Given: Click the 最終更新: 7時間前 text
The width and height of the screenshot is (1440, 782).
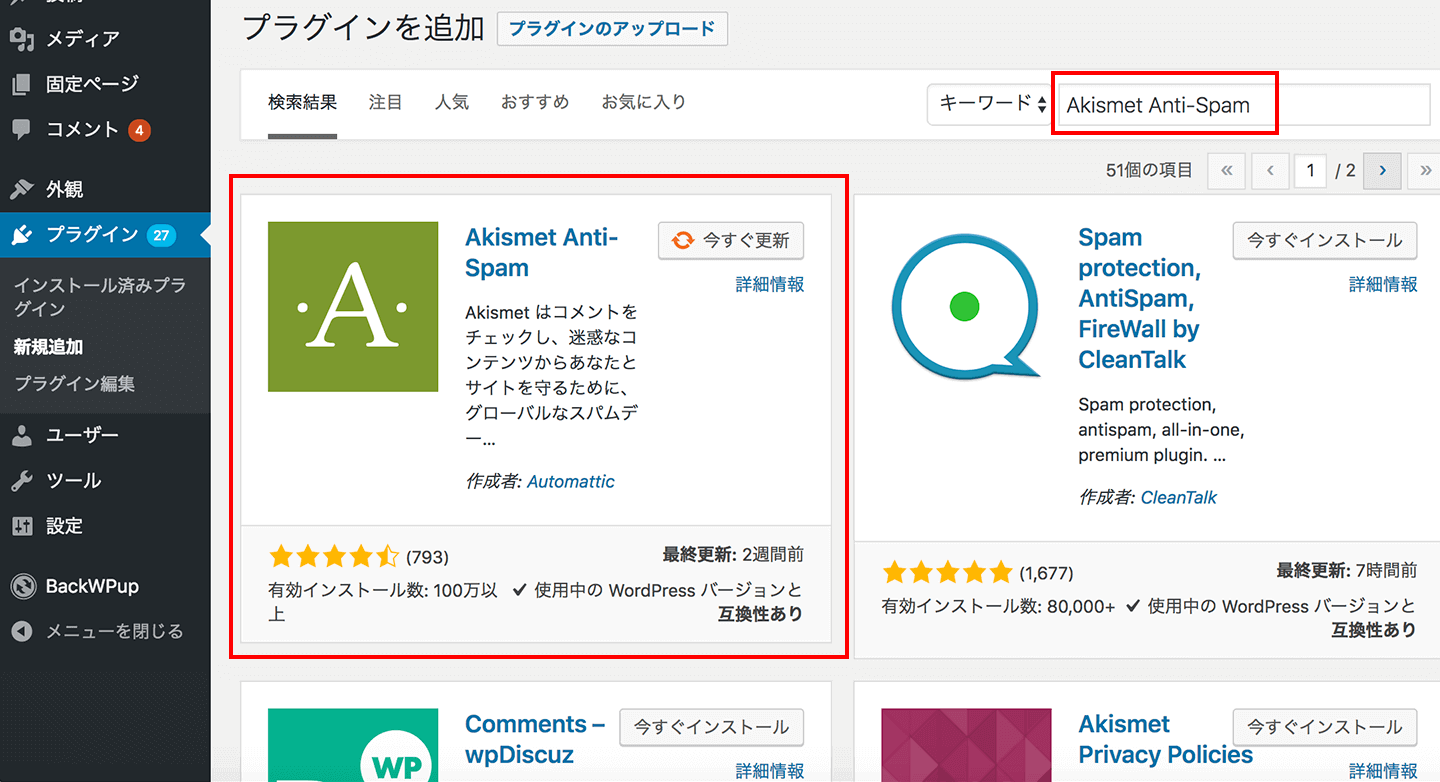Looking at the screenshot, I should [x=1346, y=570].
